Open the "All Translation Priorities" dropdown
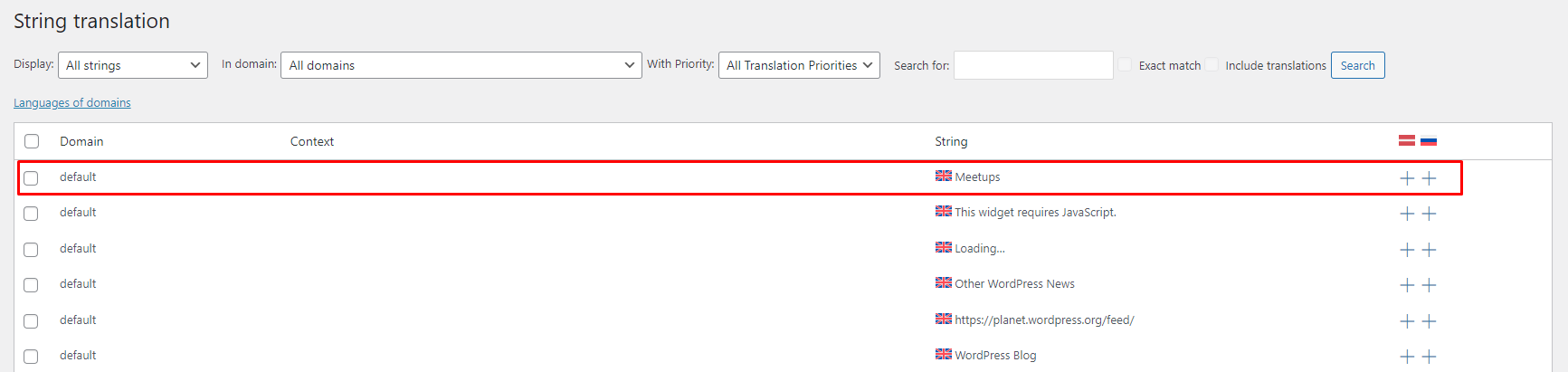1568x372 pixels. [x=799, y=65]
